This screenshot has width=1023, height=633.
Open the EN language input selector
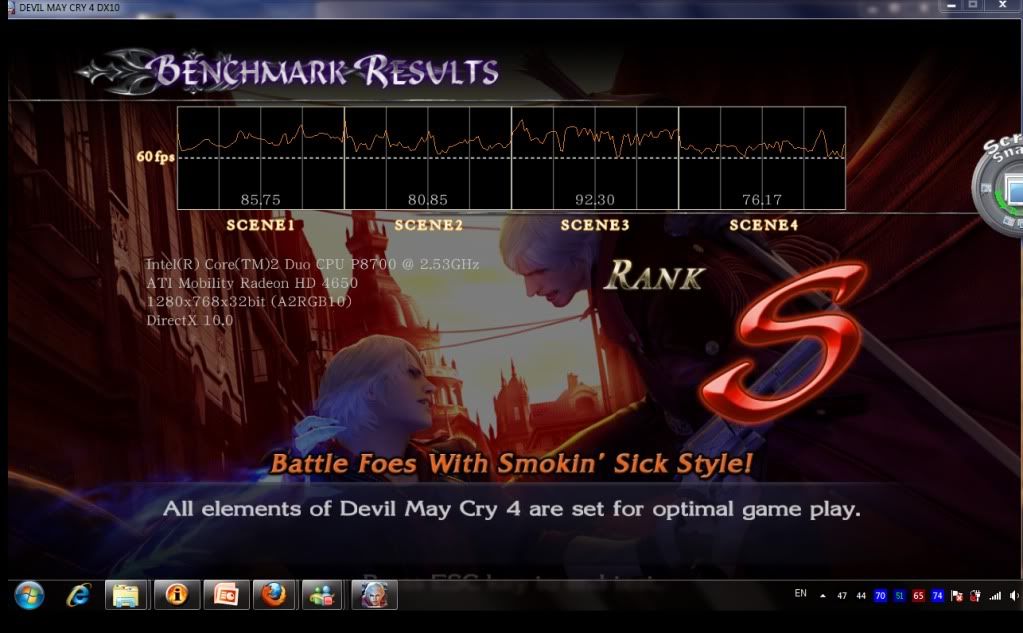[x=800, y=593]
